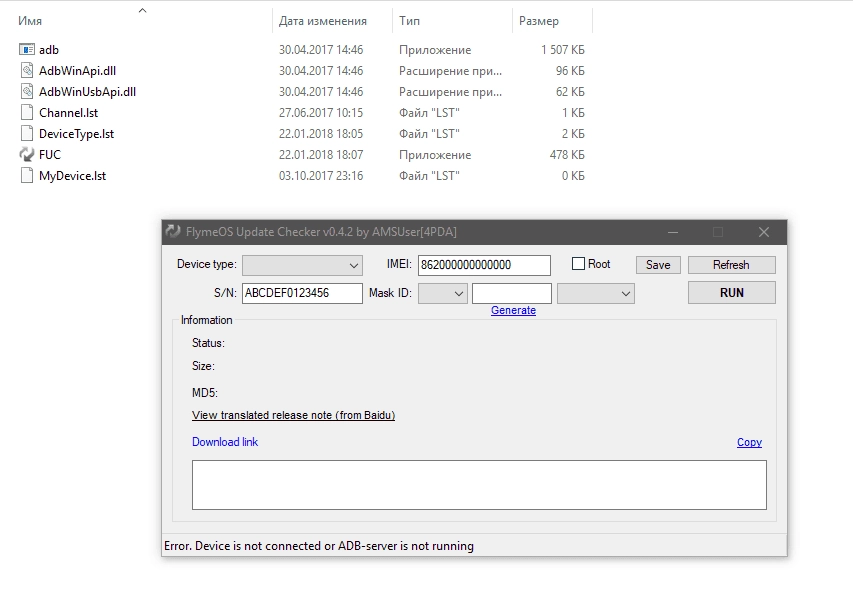Select the adb file name
Image resolution: width=853 pixels, height=595 pixels.
coord(49,49)
